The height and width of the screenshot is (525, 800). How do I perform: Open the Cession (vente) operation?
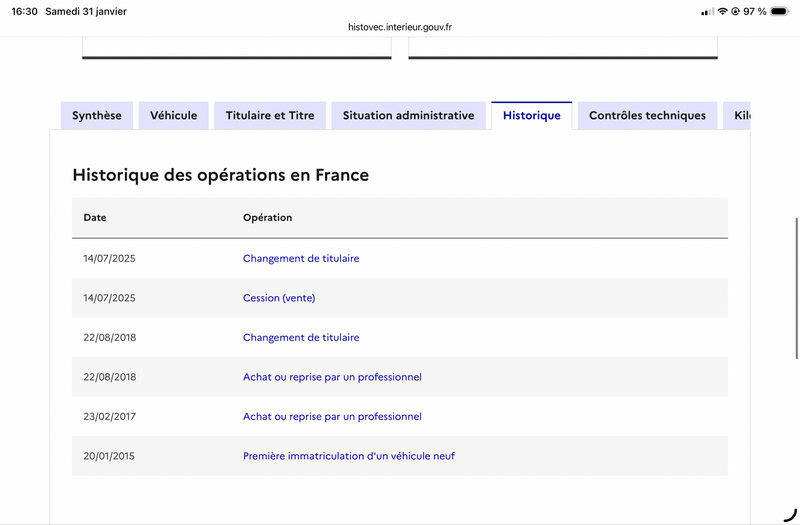[x=279, y=298]
